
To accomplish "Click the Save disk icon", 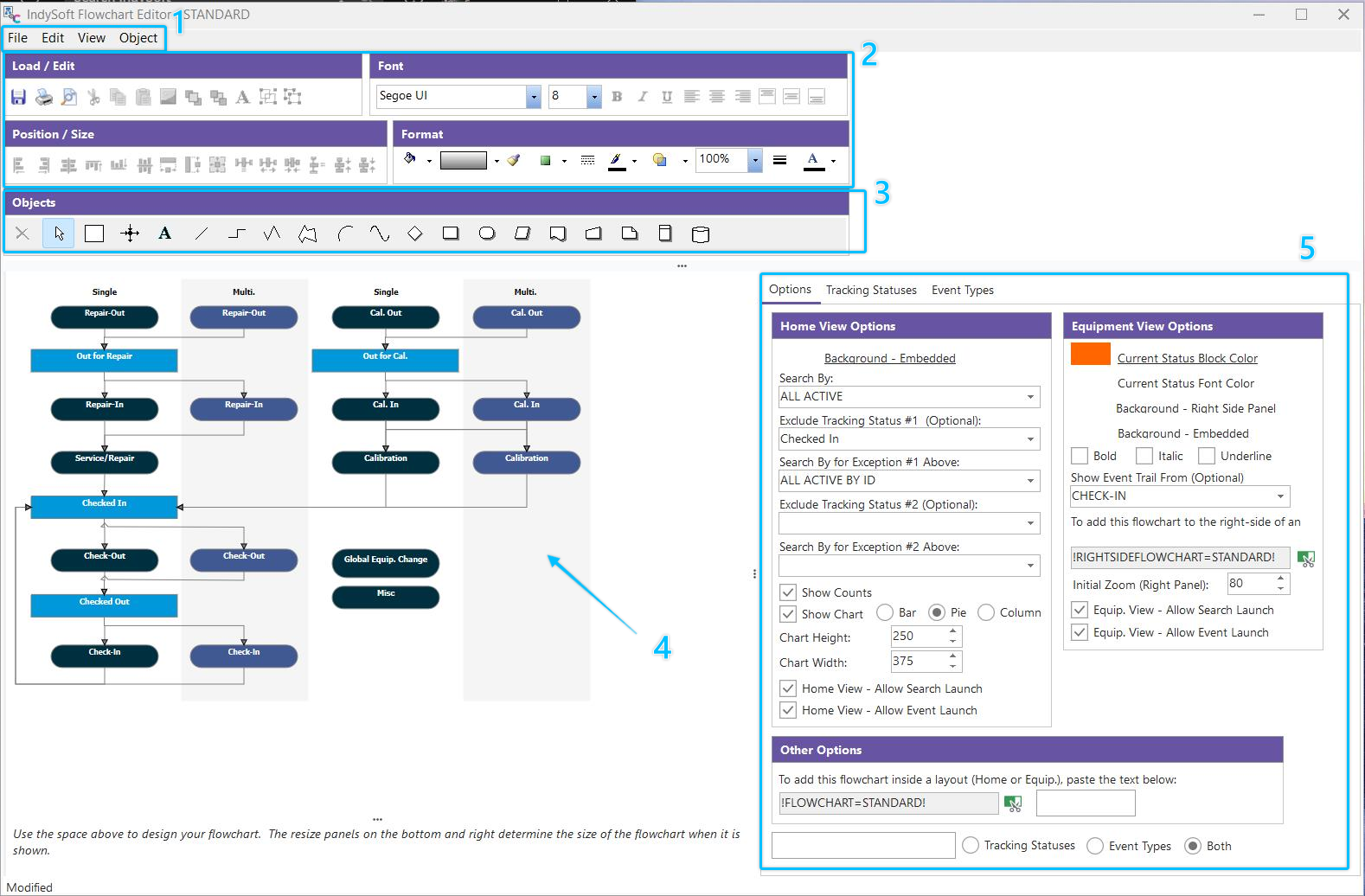I will [x=18, y=97].
